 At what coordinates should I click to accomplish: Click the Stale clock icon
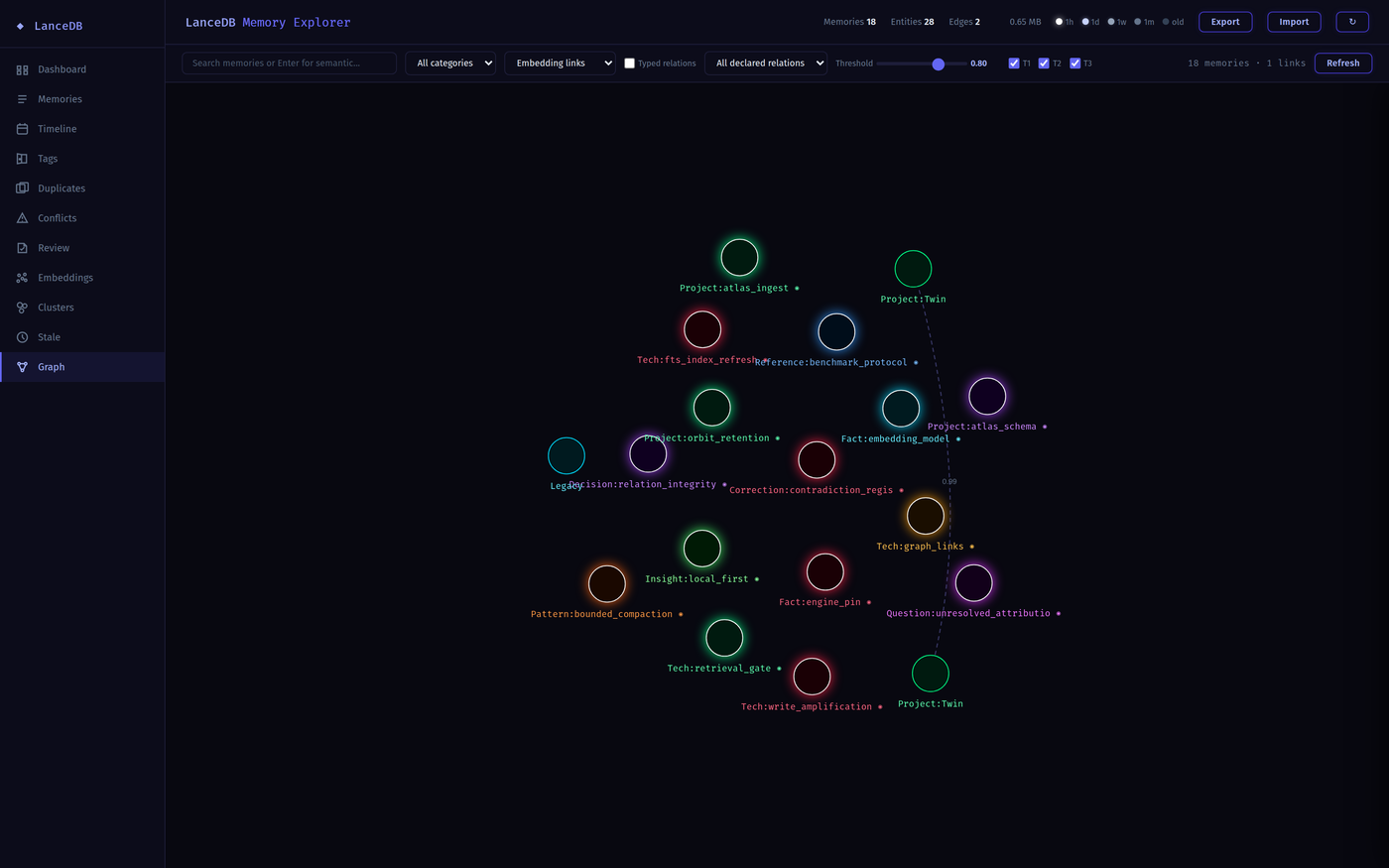point(22,337)
